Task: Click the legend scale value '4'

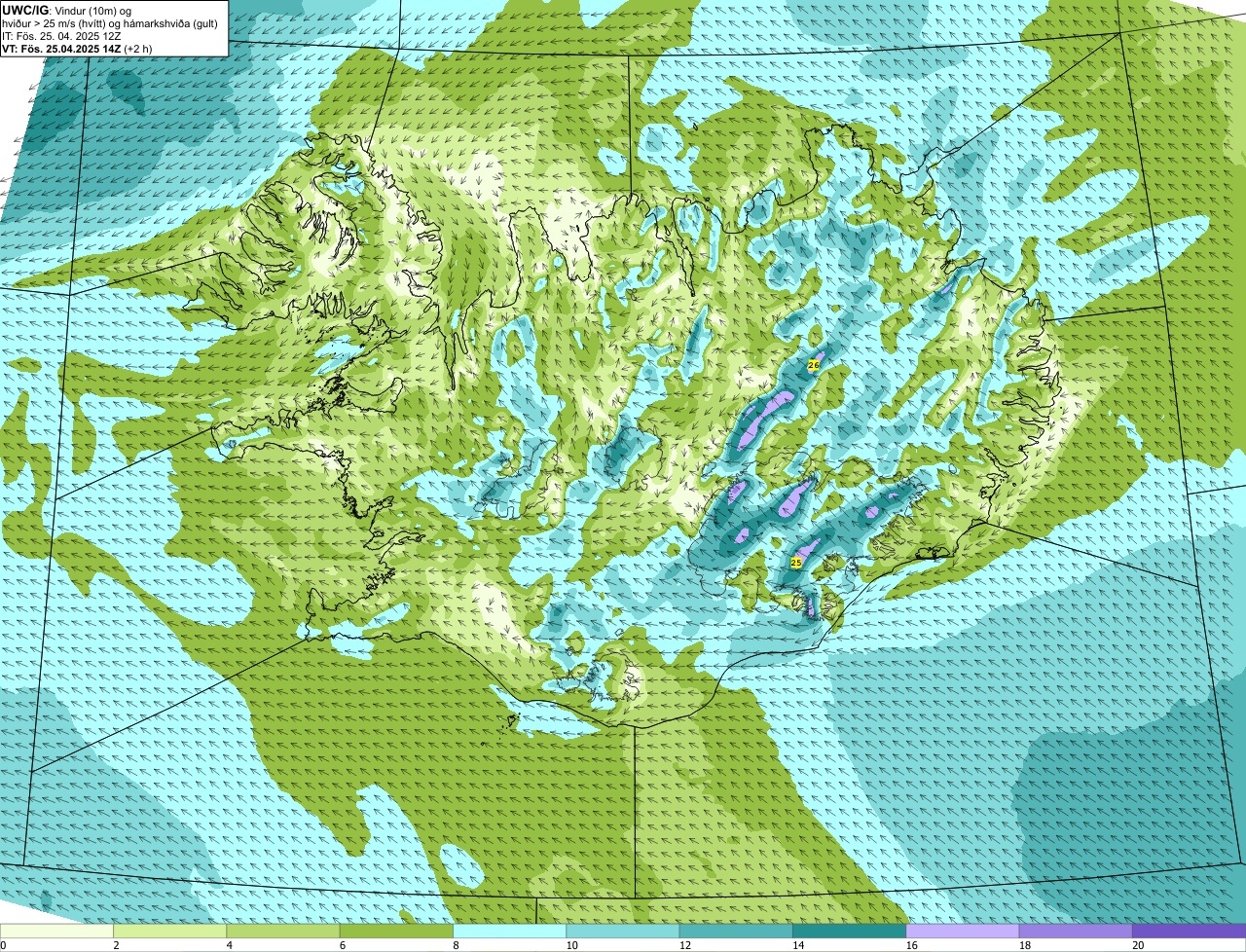Action: pos(230,945)
